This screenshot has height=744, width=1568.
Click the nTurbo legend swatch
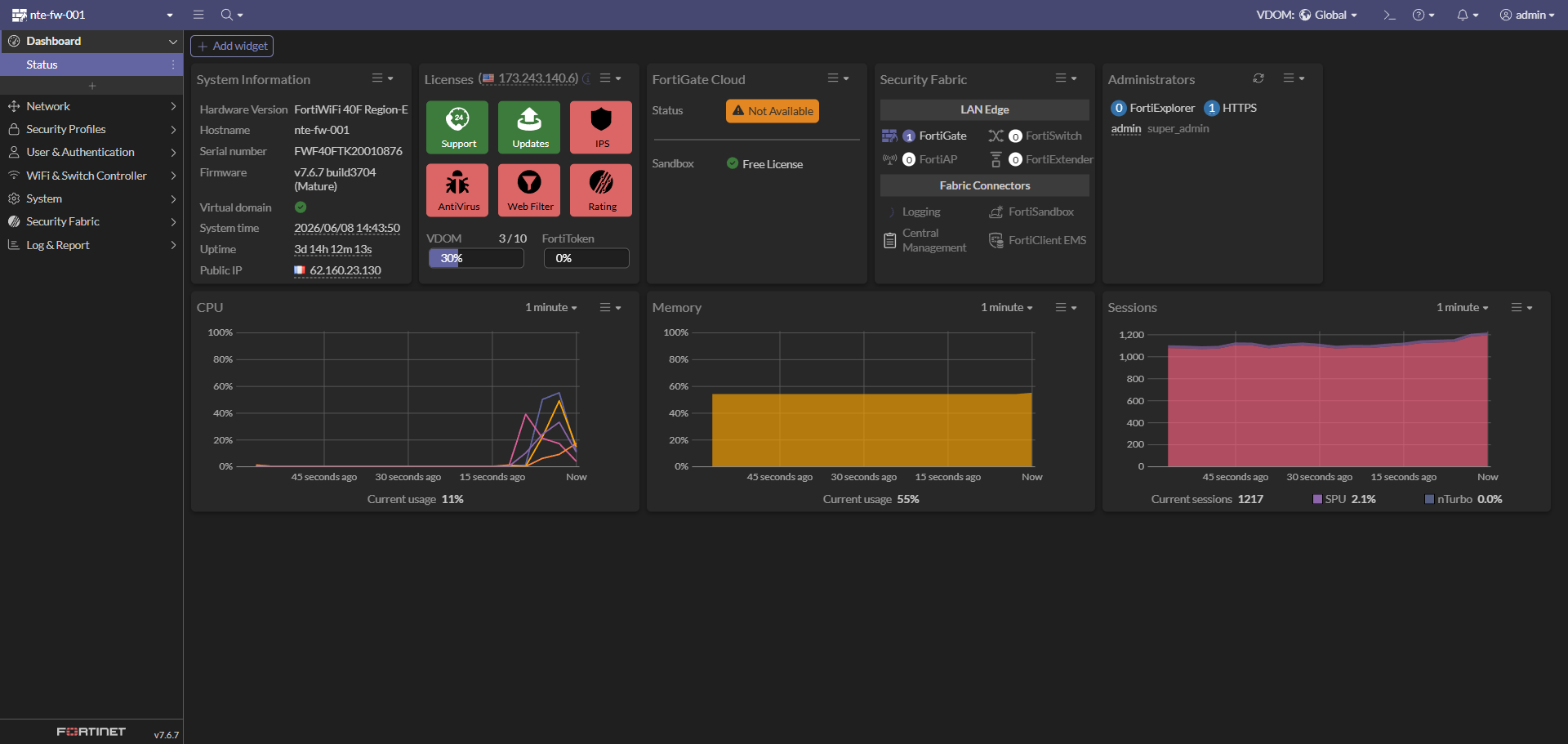click(x=1429, y=499)
